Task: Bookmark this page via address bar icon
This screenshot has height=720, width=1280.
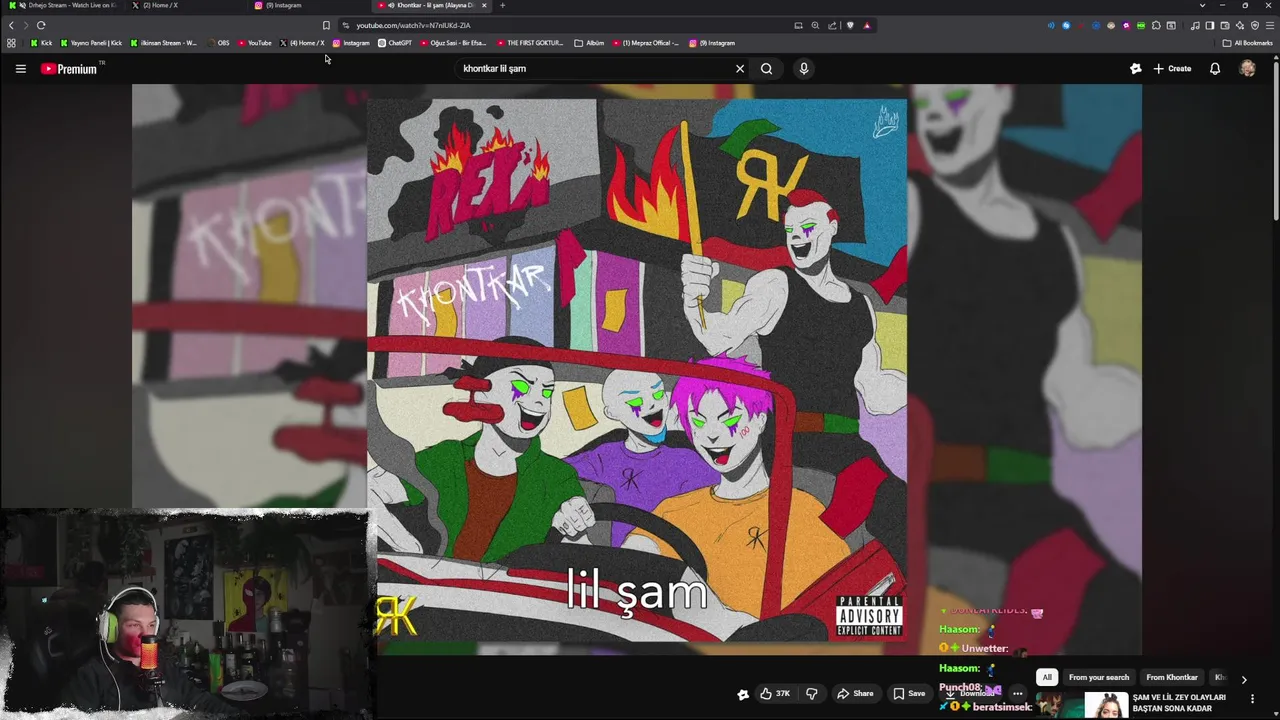Action: [x=326, y=25]
